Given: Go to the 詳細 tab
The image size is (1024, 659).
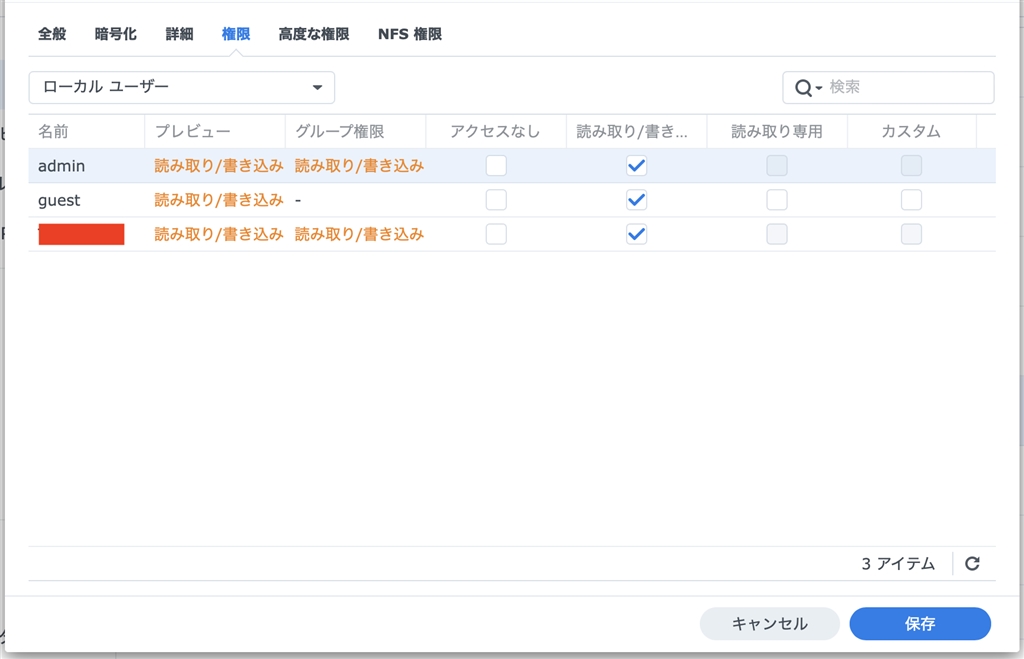Looking at the screenshot, I should tap(180, 34).
